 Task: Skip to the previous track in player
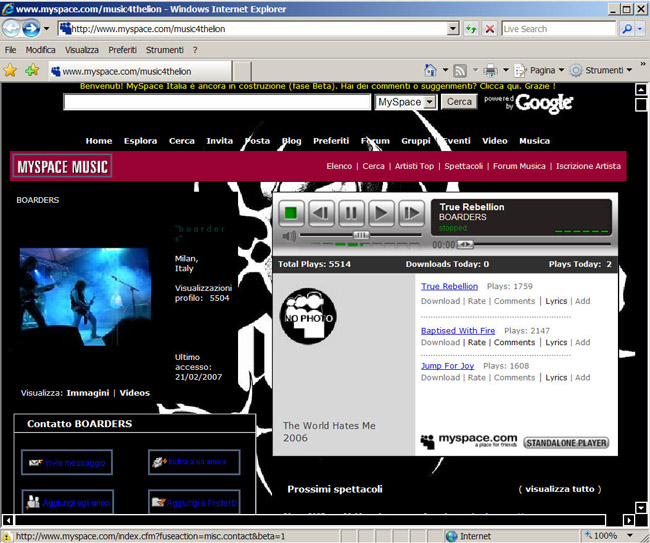tap(321, 213)
